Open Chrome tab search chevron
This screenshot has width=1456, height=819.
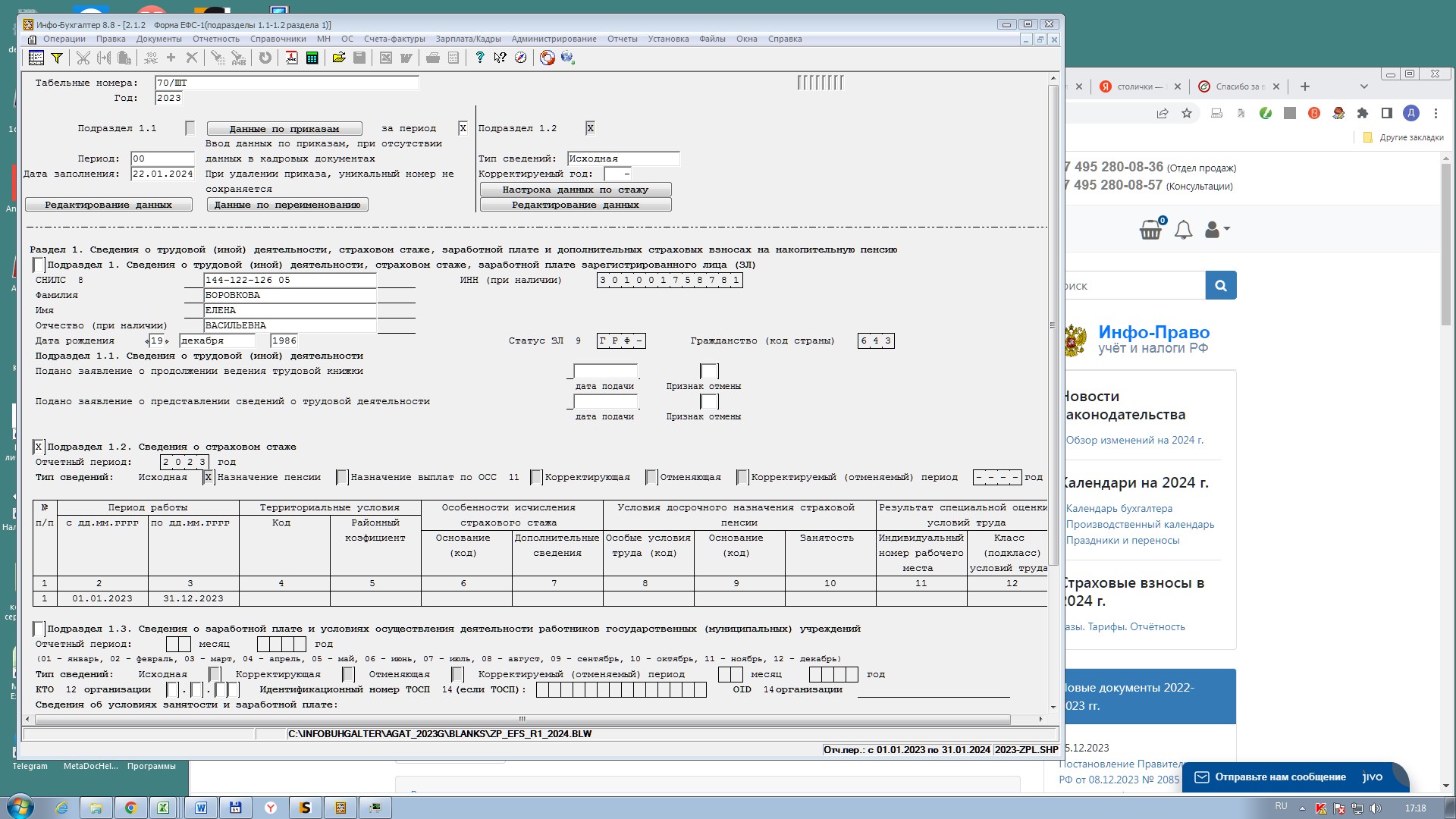click(x=1363, y=86)
